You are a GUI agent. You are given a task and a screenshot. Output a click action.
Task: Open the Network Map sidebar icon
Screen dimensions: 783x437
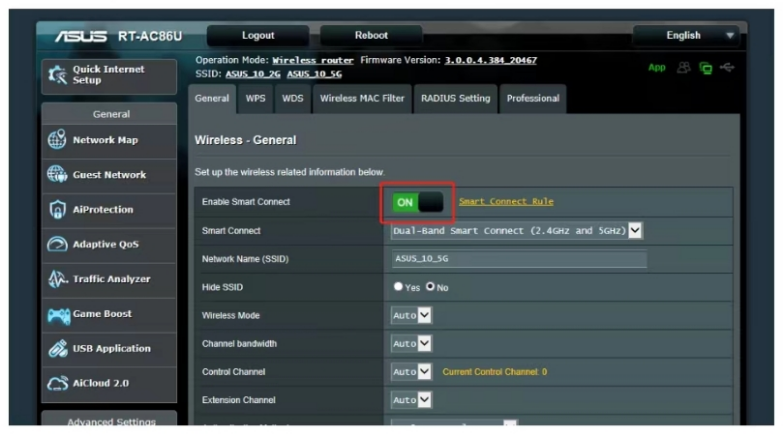pyautogui.click(x=57, y=140)
